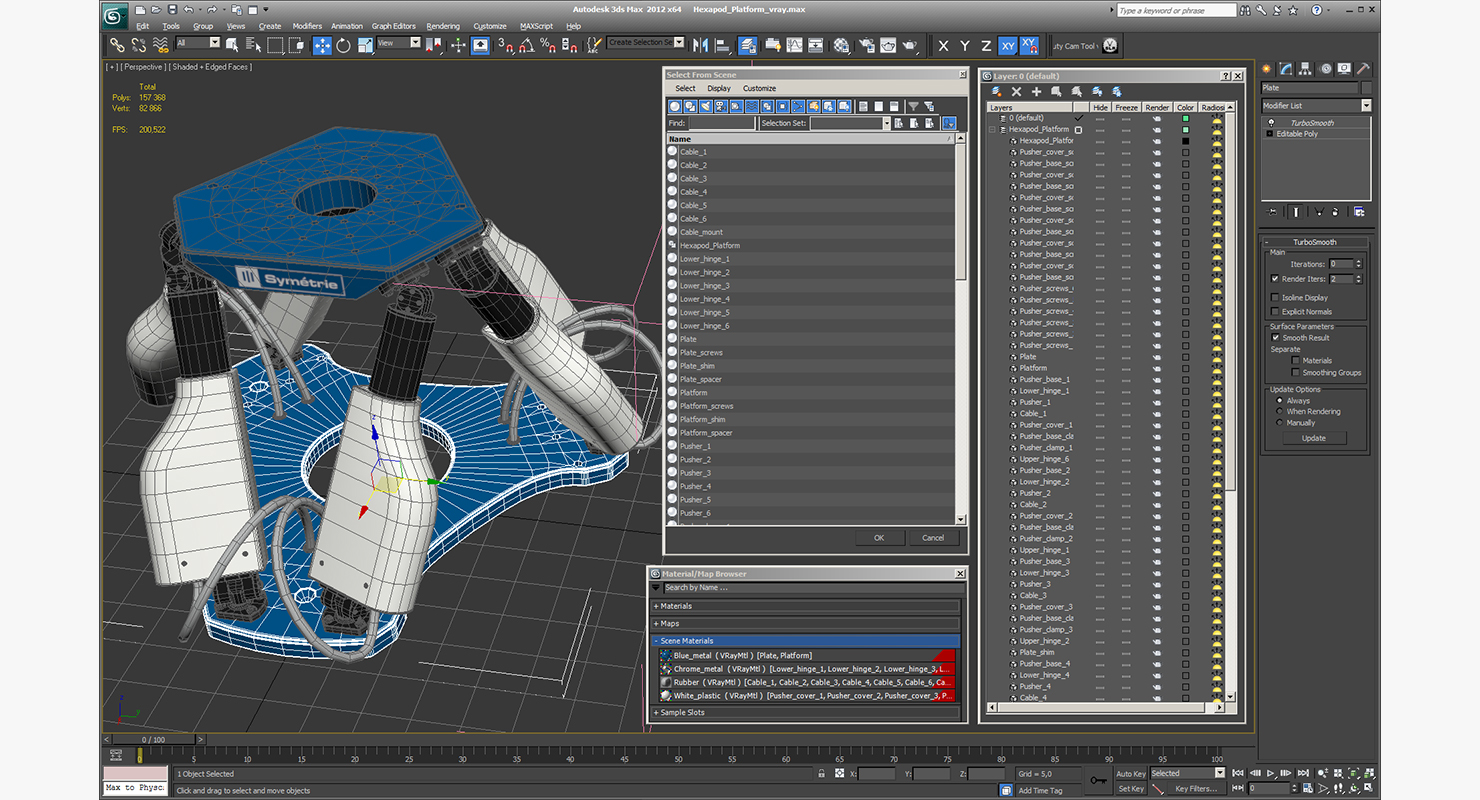The width and height of the screenshot is (1480, 800).
Task: Create new layer with plus icon
Action: 1036,91
